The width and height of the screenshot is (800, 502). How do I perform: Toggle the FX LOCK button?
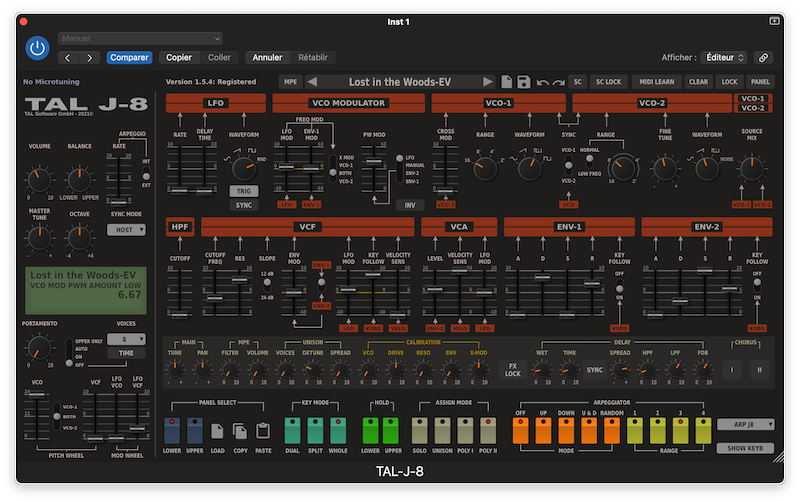pyautogui.click(x=513, y=370)
